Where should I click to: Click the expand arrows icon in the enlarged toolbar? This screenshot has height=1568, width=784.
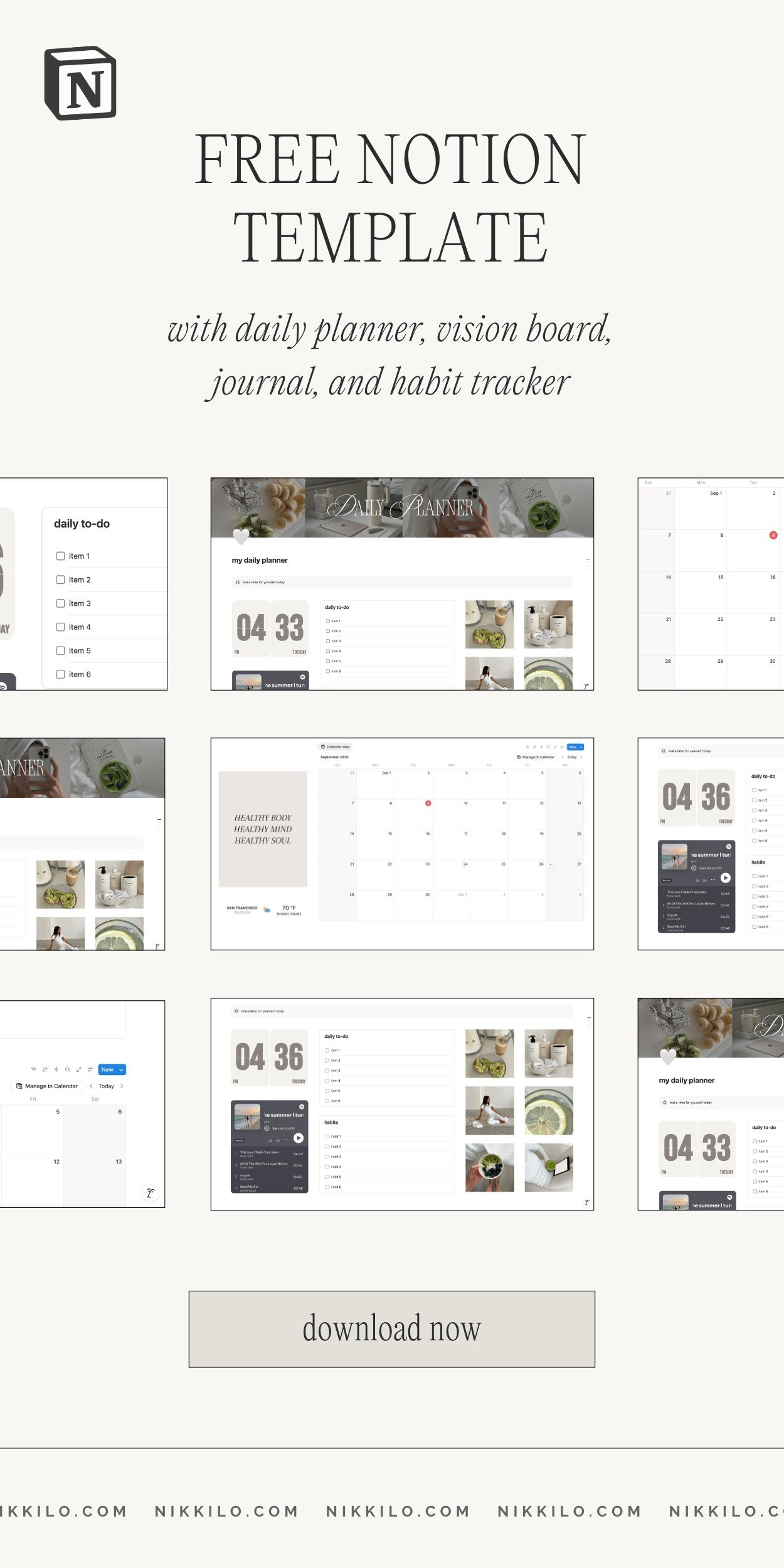coord(79,1069)
